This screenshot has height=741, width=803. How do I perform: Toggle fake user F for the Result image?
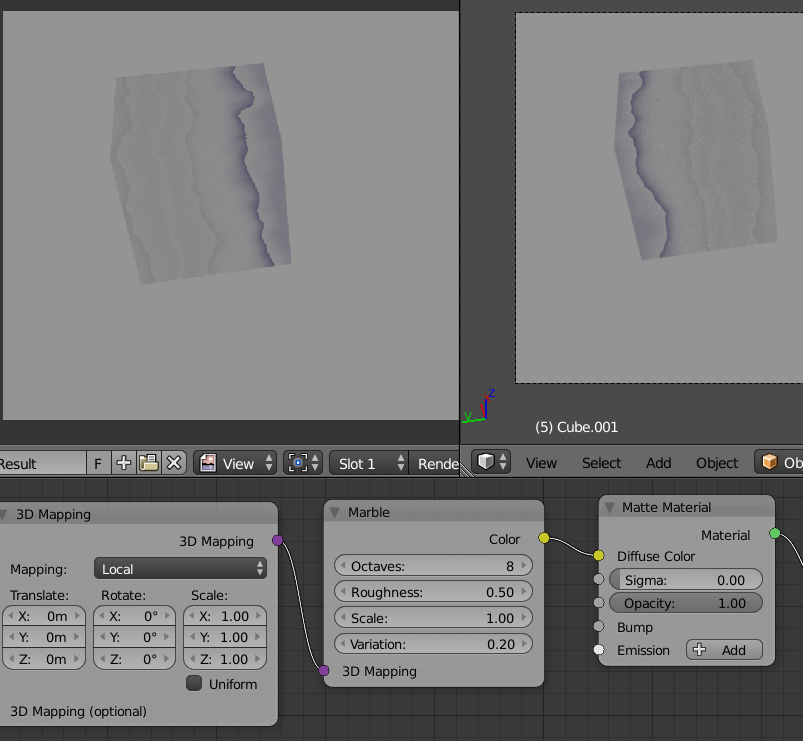(x=97, y=463)
